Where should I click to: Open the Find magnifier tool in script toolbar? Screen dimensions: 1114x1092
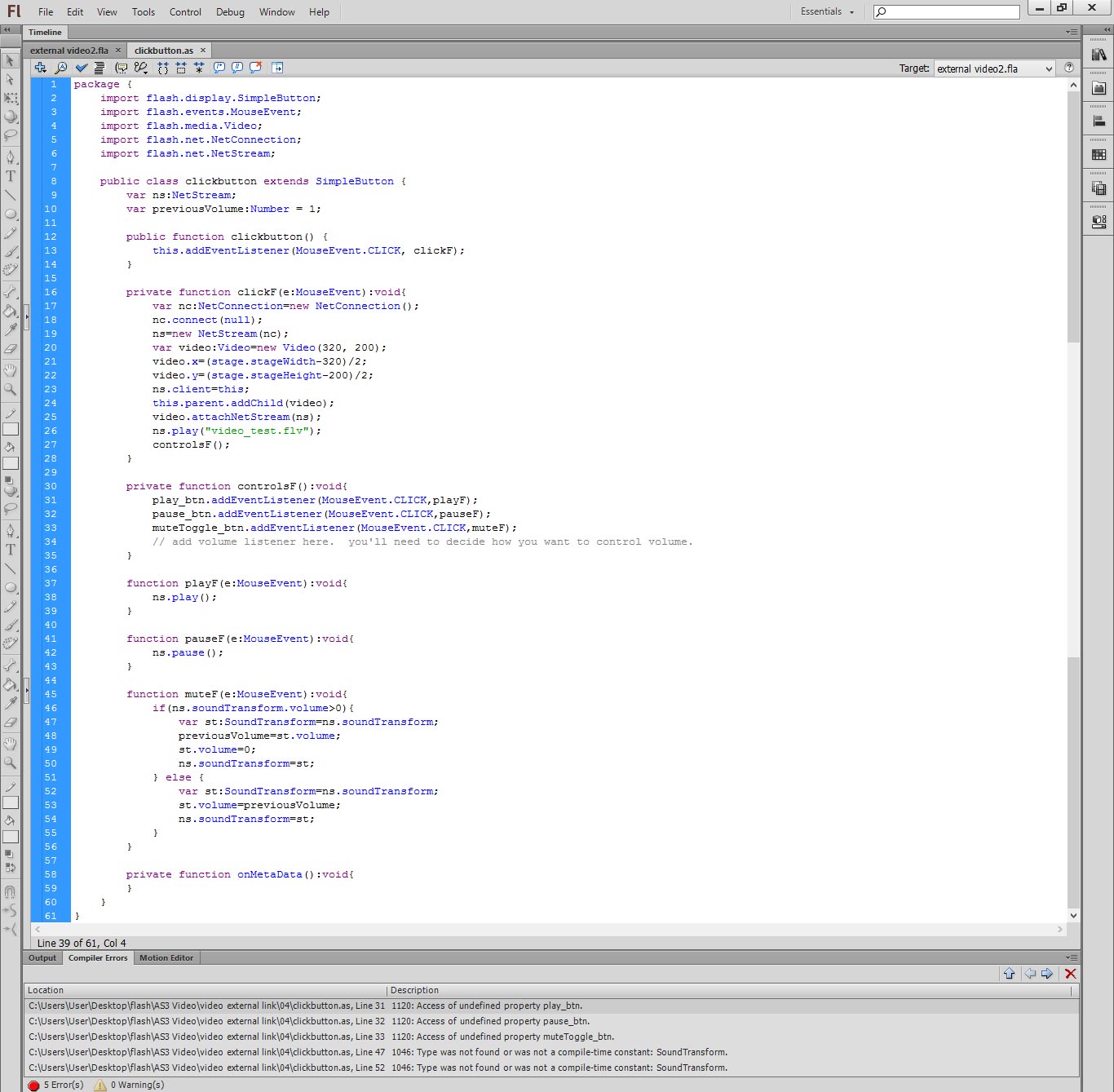pyautogui.click(x=60, y=68)
